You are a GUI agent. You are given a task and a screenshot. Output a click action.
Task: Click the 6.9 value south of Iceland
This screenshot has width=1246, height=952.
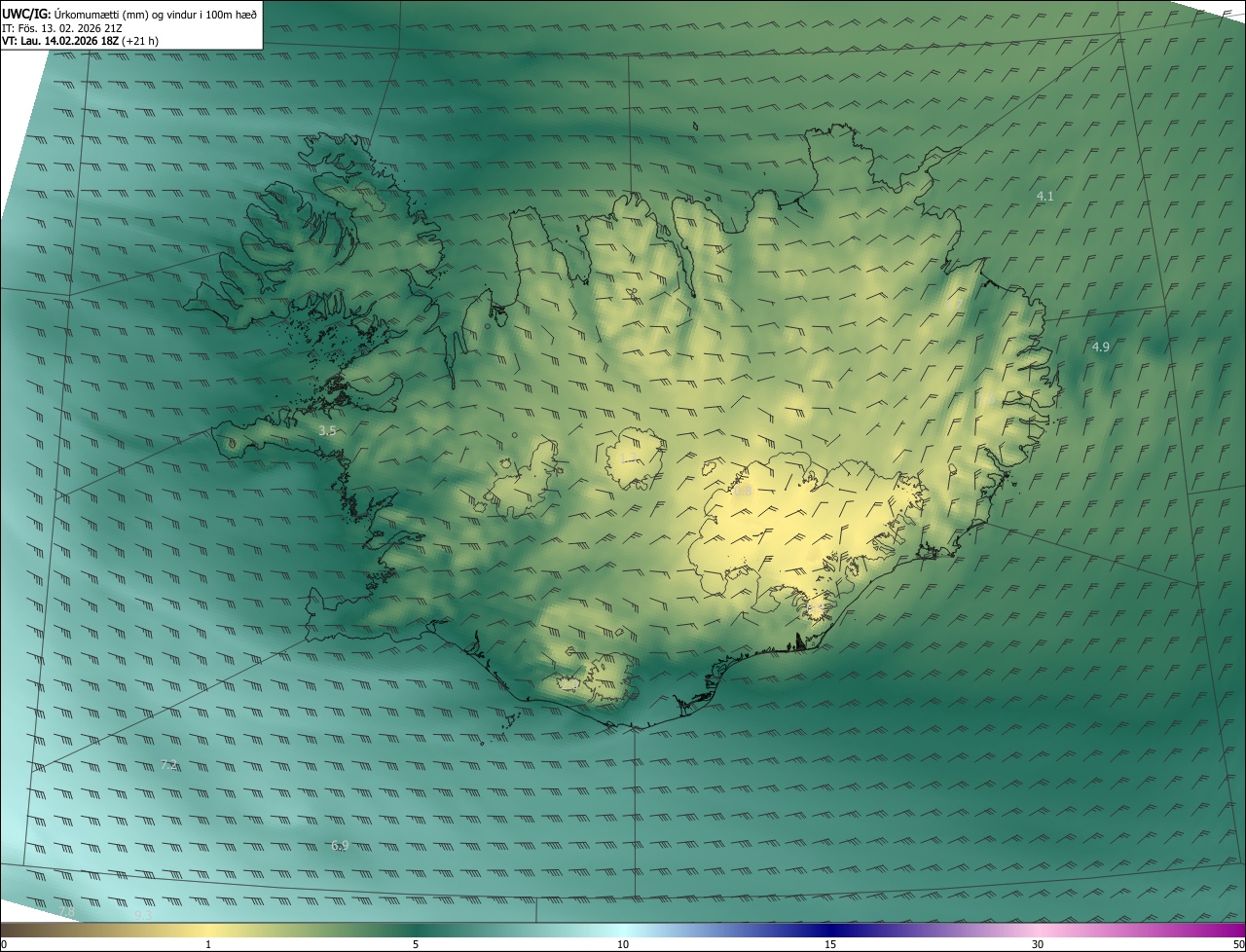(x=339, y=846)
